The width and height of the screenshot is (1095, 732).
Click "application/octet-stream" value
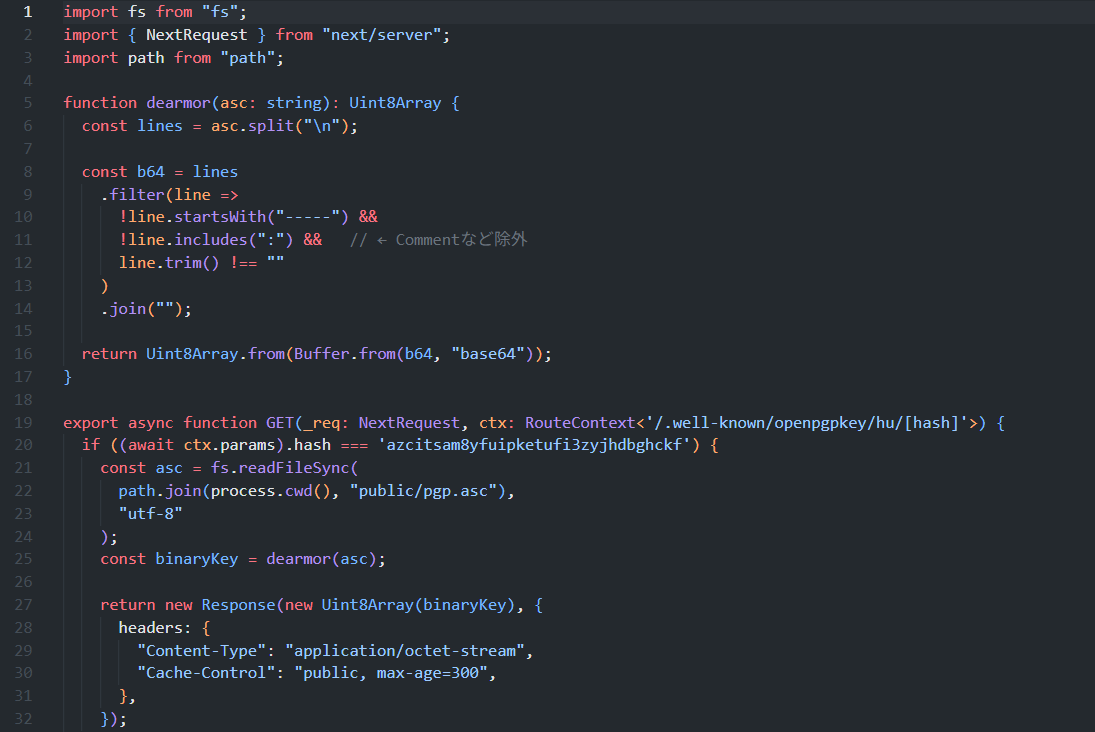point(405,651)
